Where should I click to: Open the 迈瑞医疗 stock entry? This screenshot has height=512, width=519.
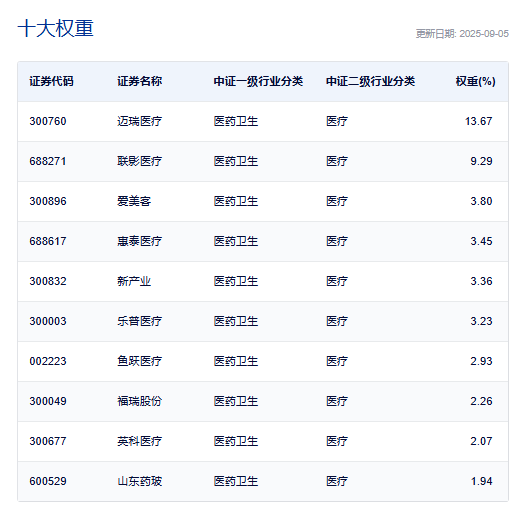click(139, 121)
